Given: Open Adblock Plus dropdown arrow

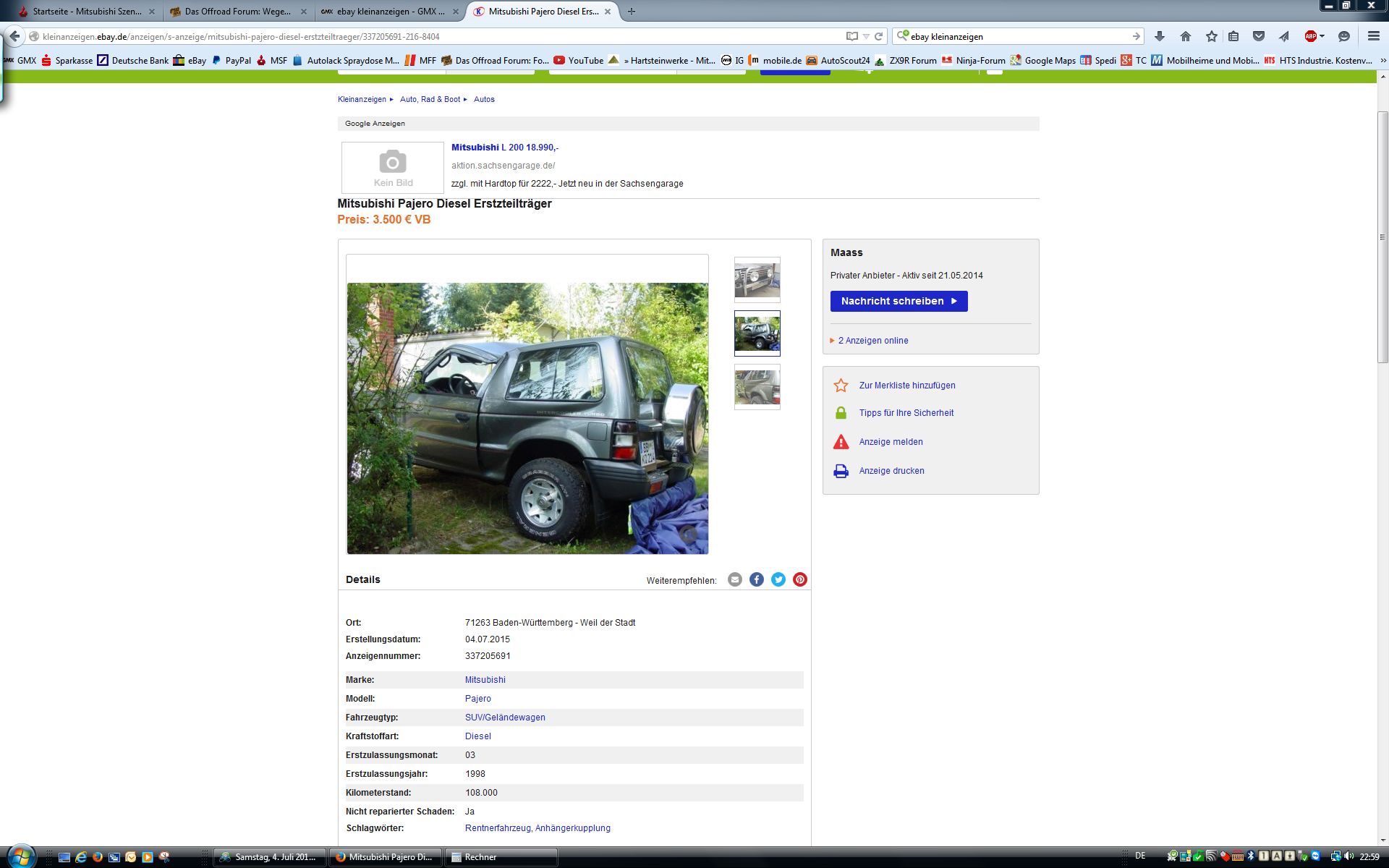Looking at the screenshot, I should point(1322,36).
